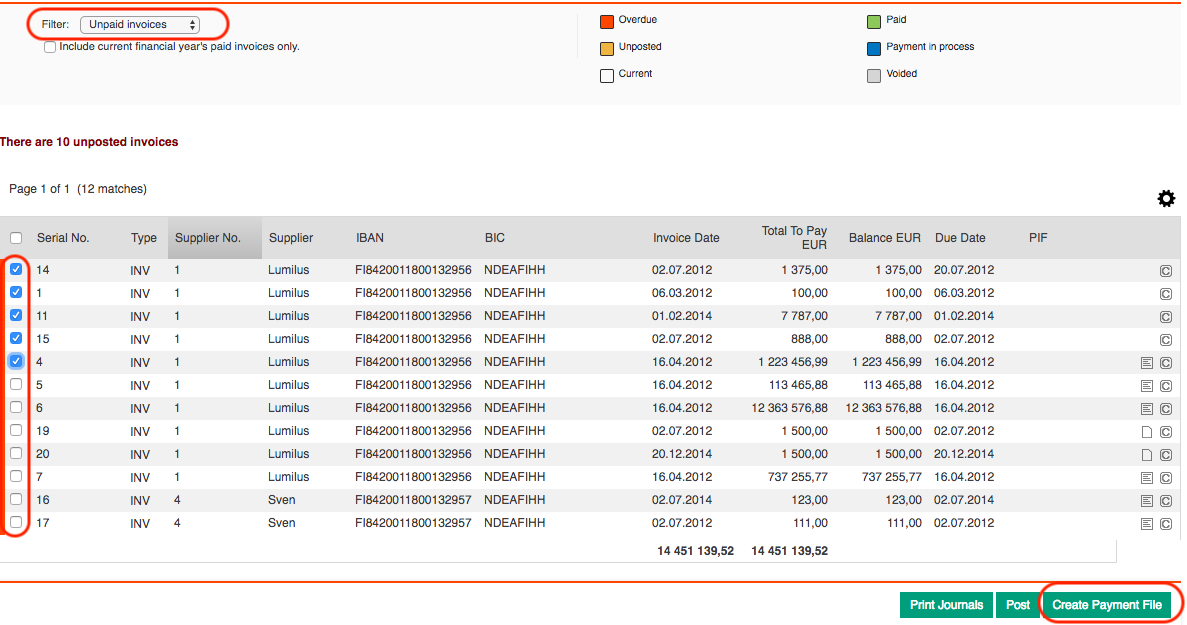Open table settings gear icon
The height and width of the screenshot is (625, 1187).
pyautogui.click(x=1166, y=199)
